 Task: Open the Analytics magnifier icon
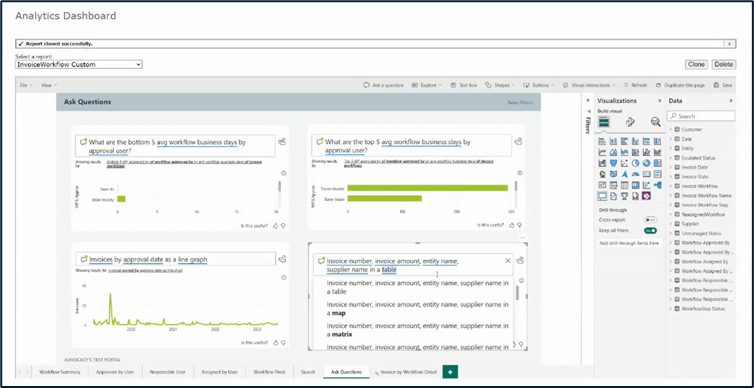[655, 122]
